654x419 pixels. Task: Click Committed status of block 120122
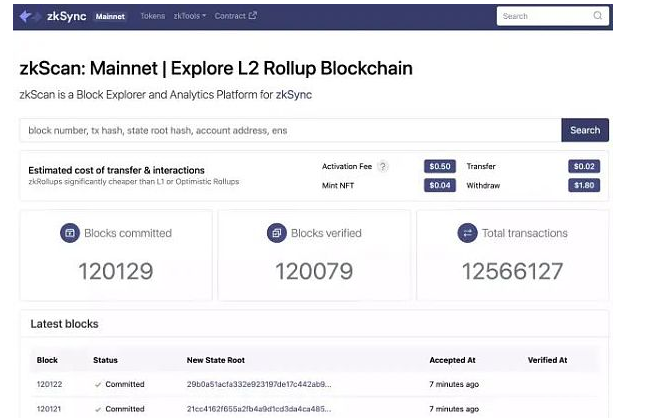pyautogui.click(x=125, y=384)
